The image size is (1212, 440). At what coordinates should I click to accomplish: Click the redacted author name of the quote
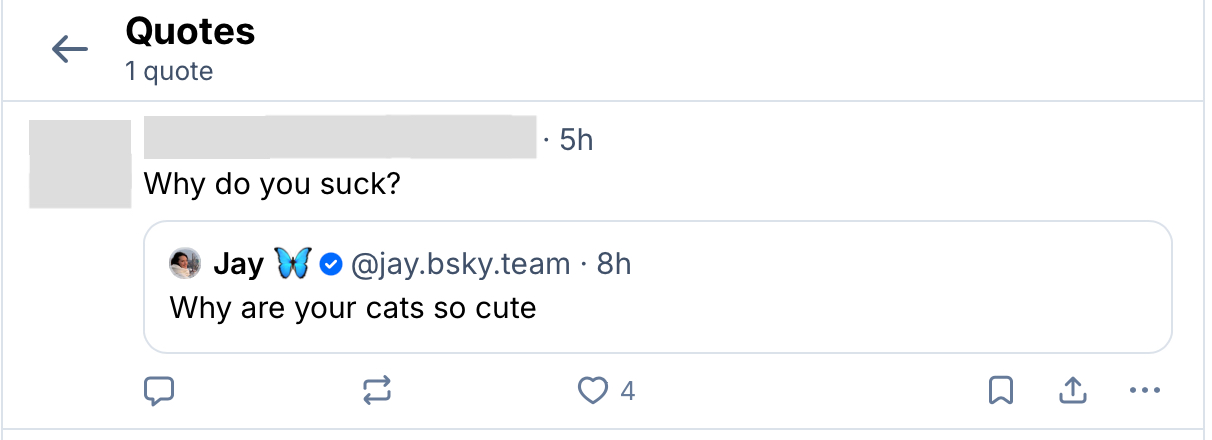click(340, 138)
